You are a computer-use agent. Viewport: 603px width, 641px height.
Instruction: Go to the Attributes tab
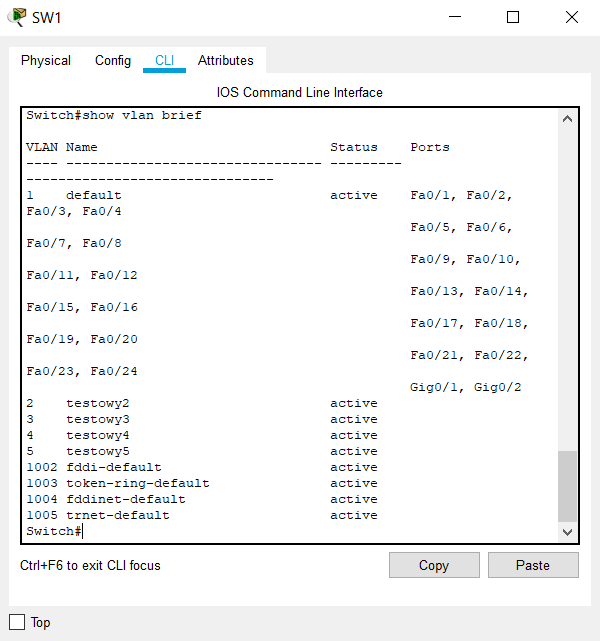(225, 60)
